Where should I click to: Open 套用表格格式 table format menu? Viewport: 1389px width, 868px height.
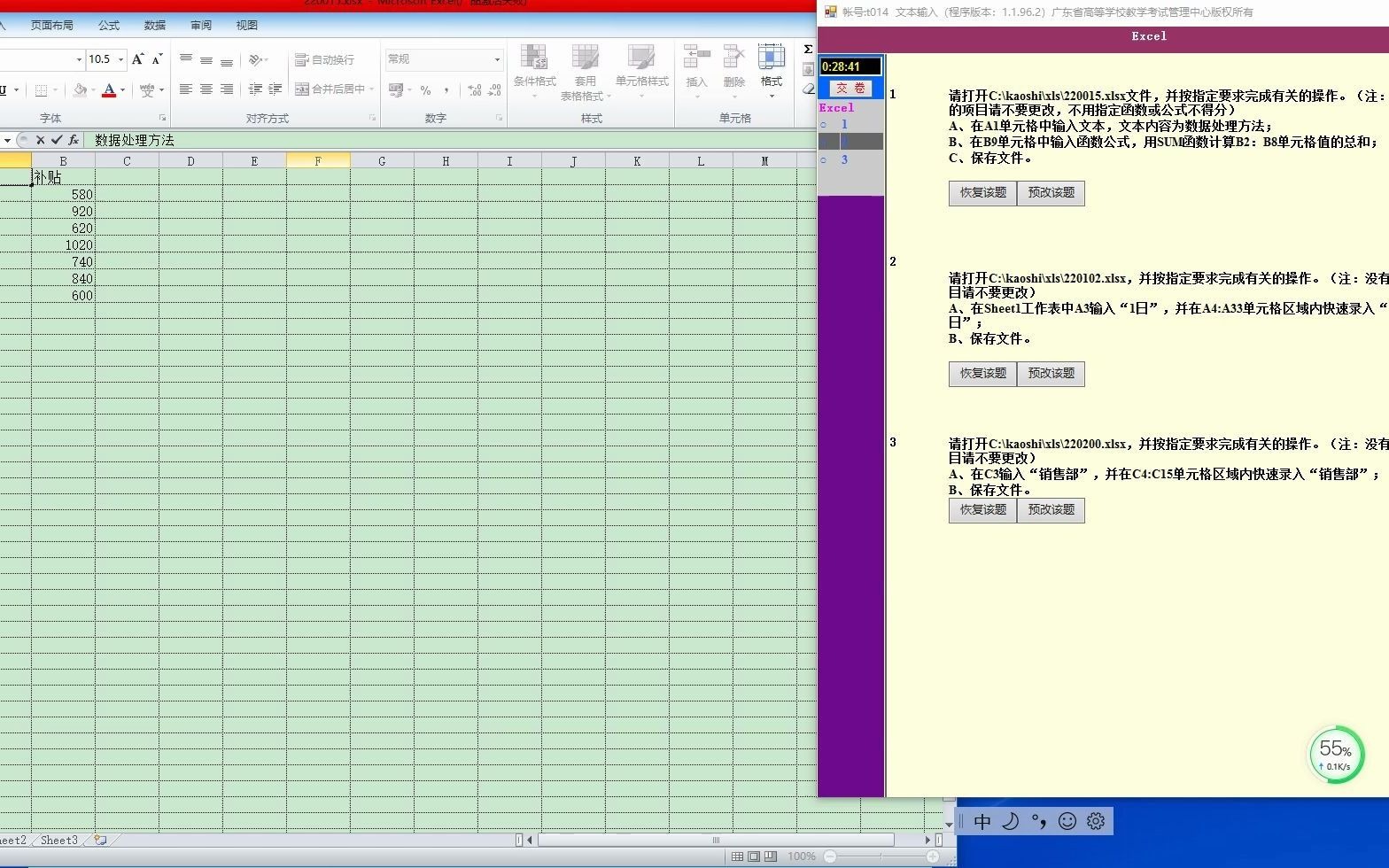coord(585,72)
